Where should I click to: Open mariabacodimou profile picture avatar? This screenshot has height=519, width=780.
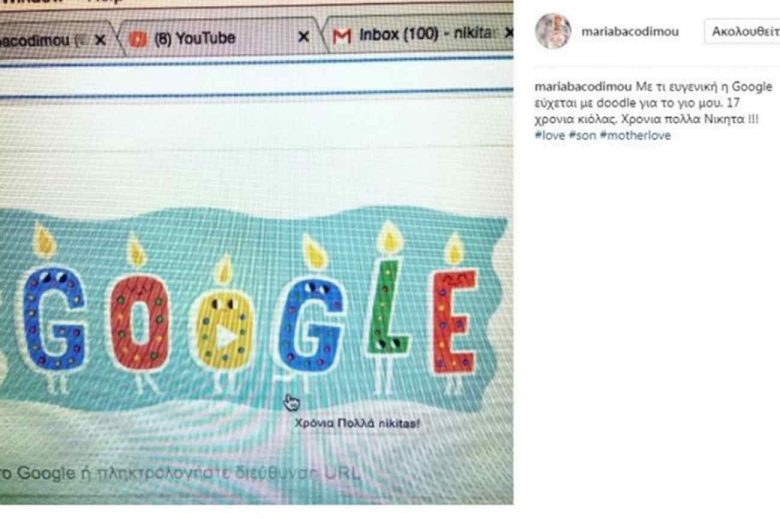click(553, 31)
